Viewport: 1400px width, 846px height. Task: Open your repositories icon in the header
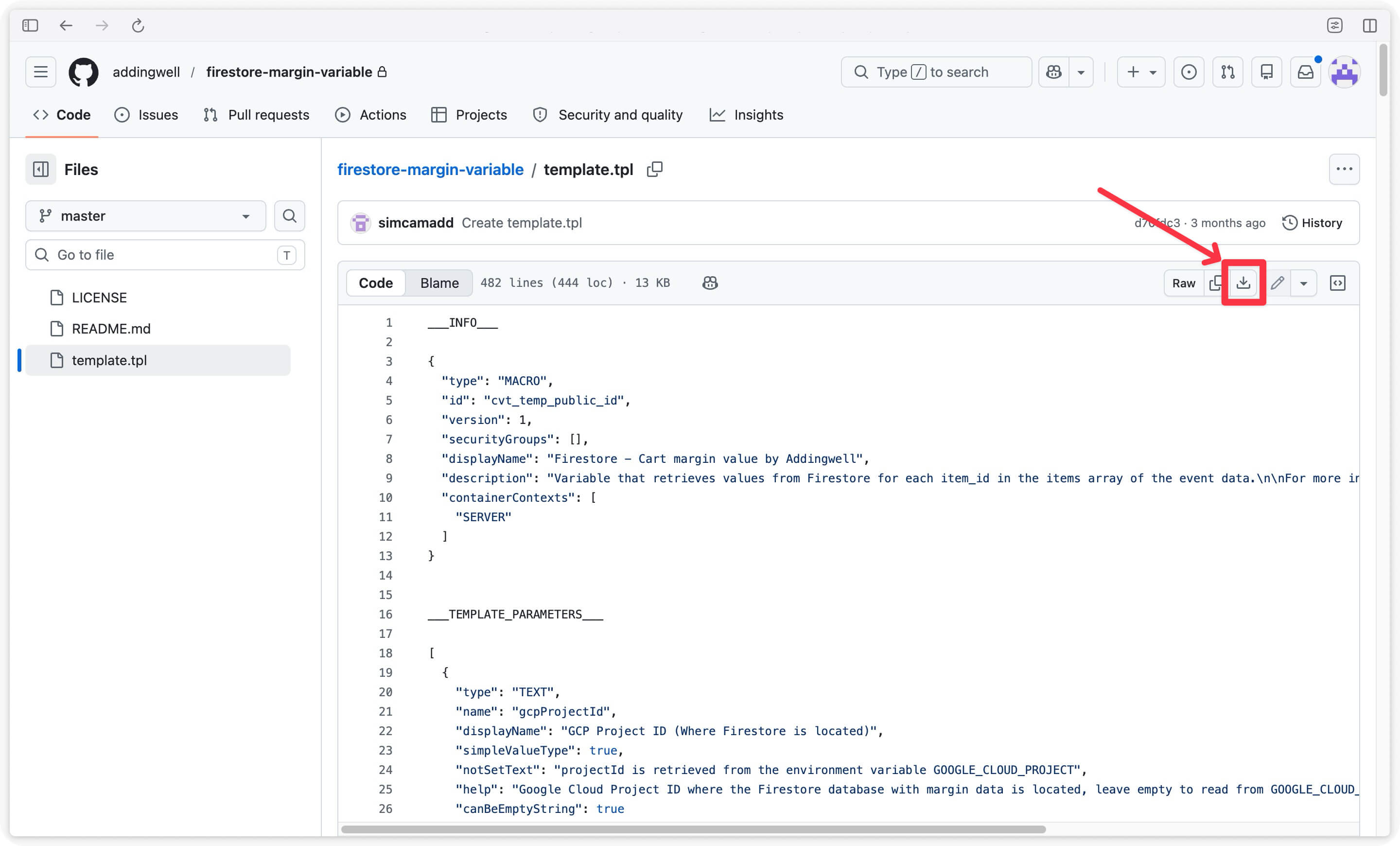[1266, 72]
